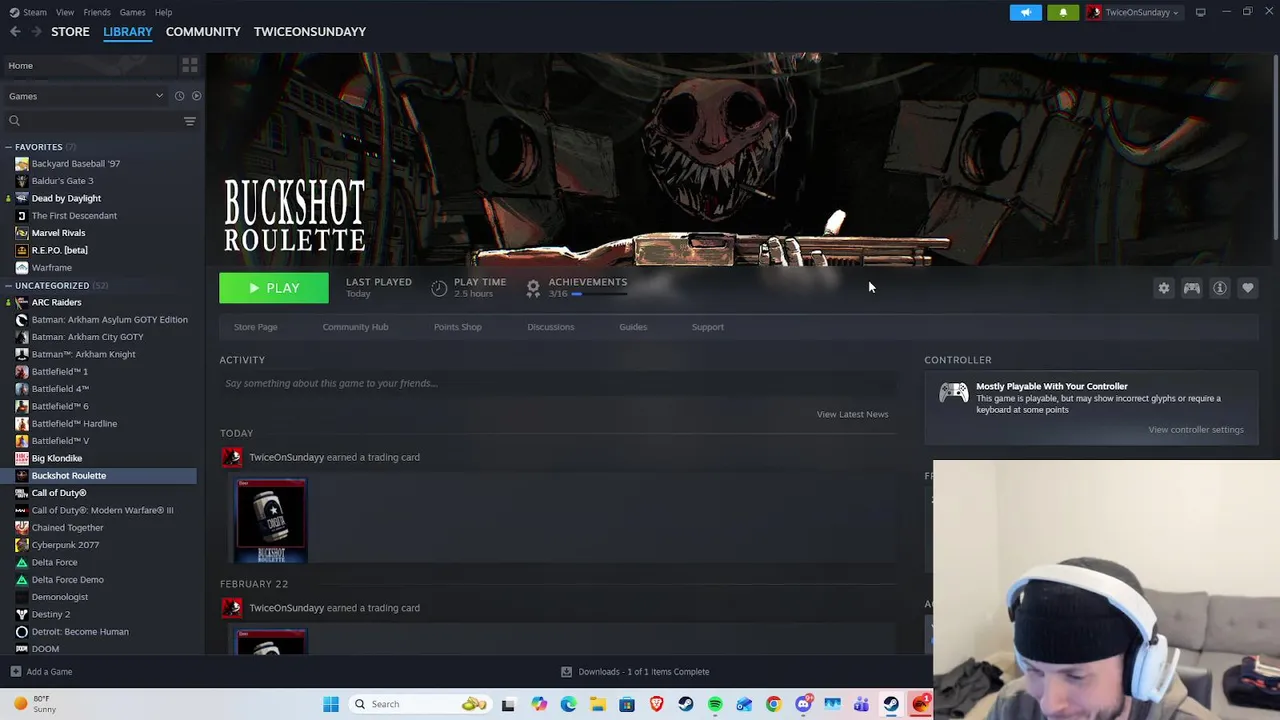The image size is (1280, 720).
Task: Open Microsoft Edge from the taskbar
Action: pos(568,704)
